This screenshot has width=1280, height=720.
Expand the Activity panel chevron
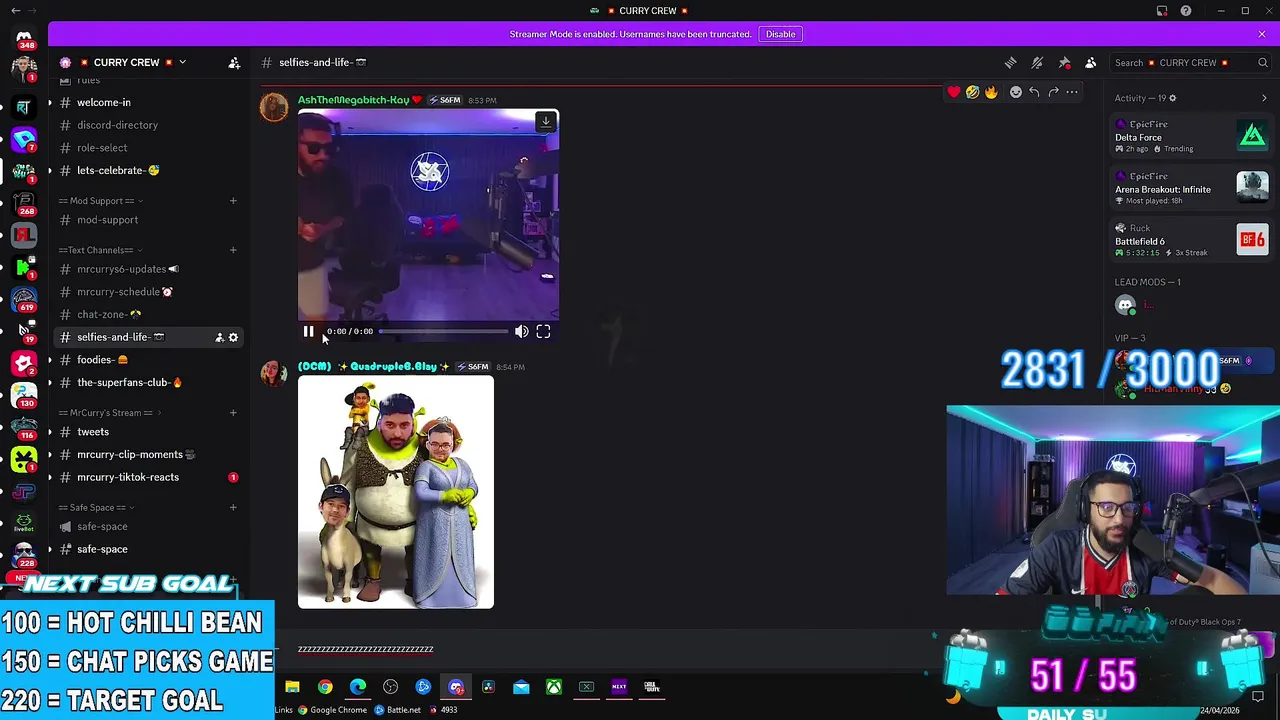point(1264,98)
